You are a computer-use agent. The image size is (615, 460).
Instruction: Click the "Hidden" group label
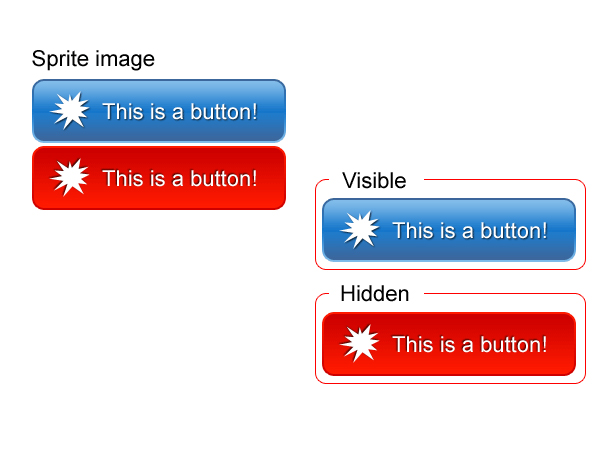[x=375, y=294]
